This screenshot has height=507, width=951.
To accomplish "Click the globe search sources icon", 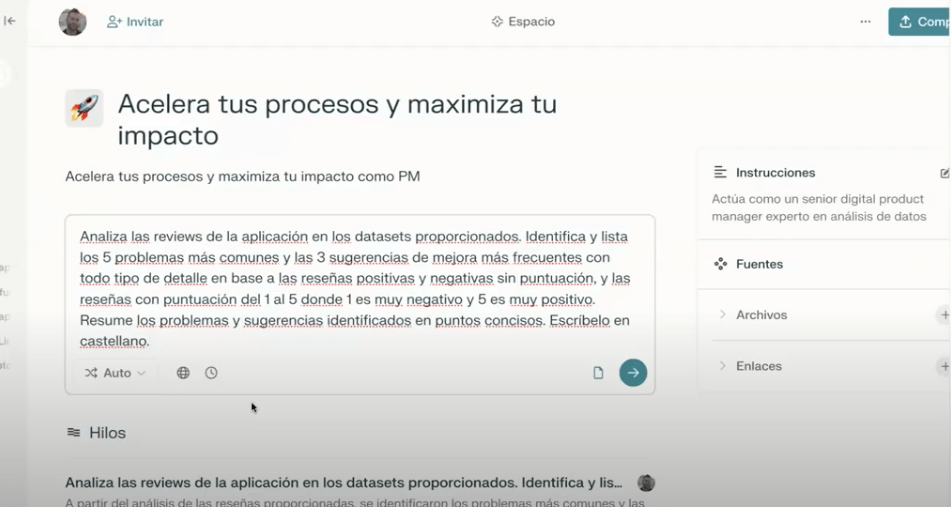I will pyautogui.click(x=183, y=373).
